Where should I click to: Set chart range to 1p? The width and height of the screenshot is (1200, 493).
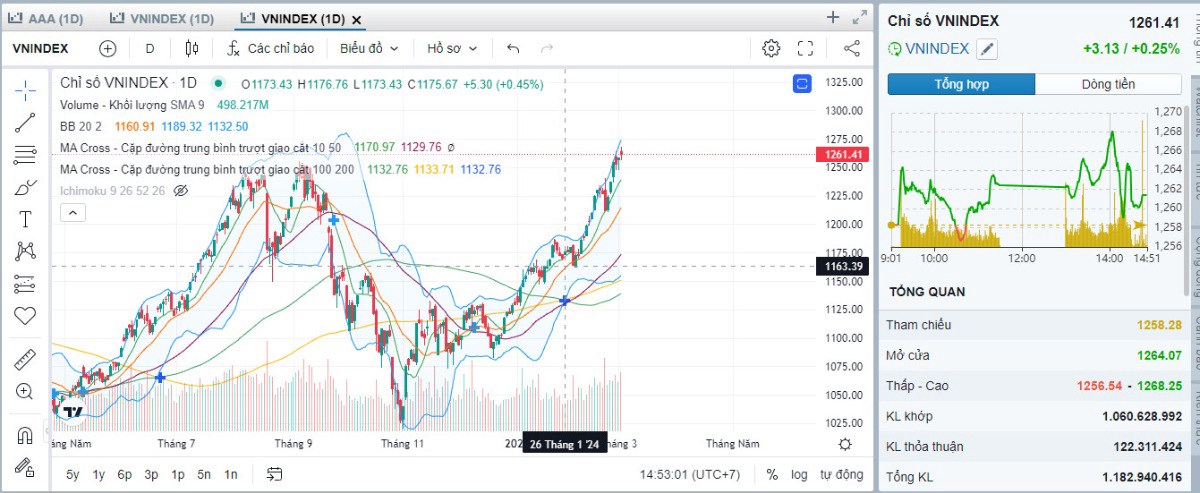178,475
